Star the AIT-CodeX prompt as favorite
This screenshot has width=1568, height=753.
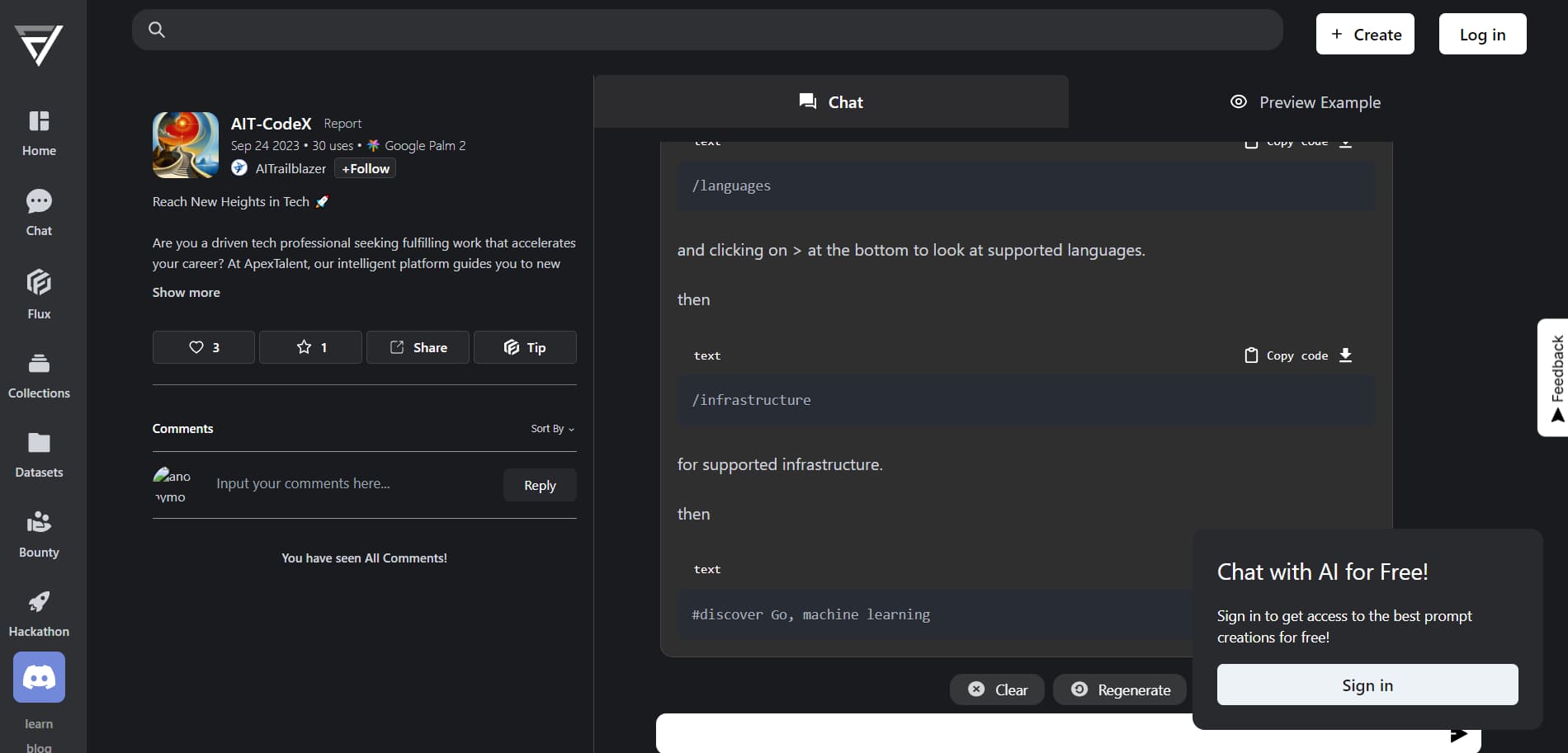[x=310, y=347]
